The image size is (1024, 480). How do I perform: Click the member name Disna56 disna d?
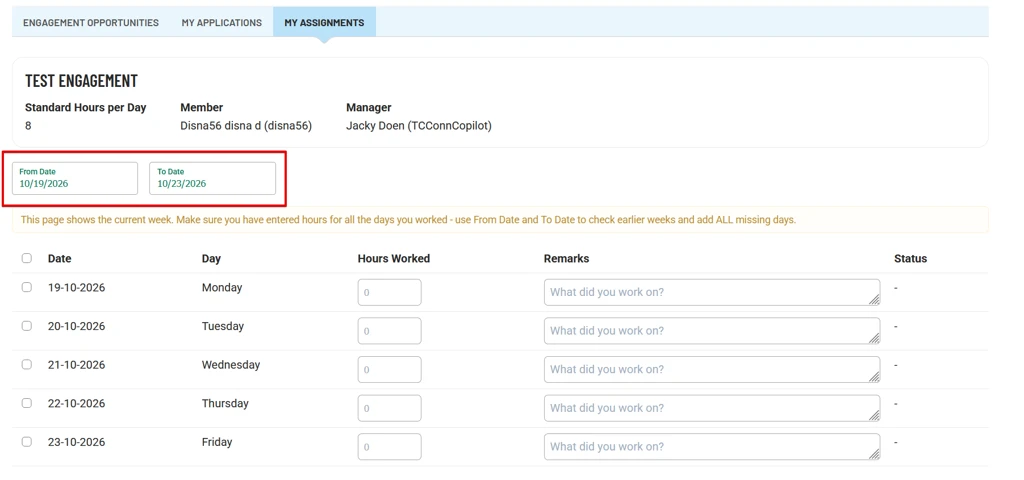coord(246,125)
